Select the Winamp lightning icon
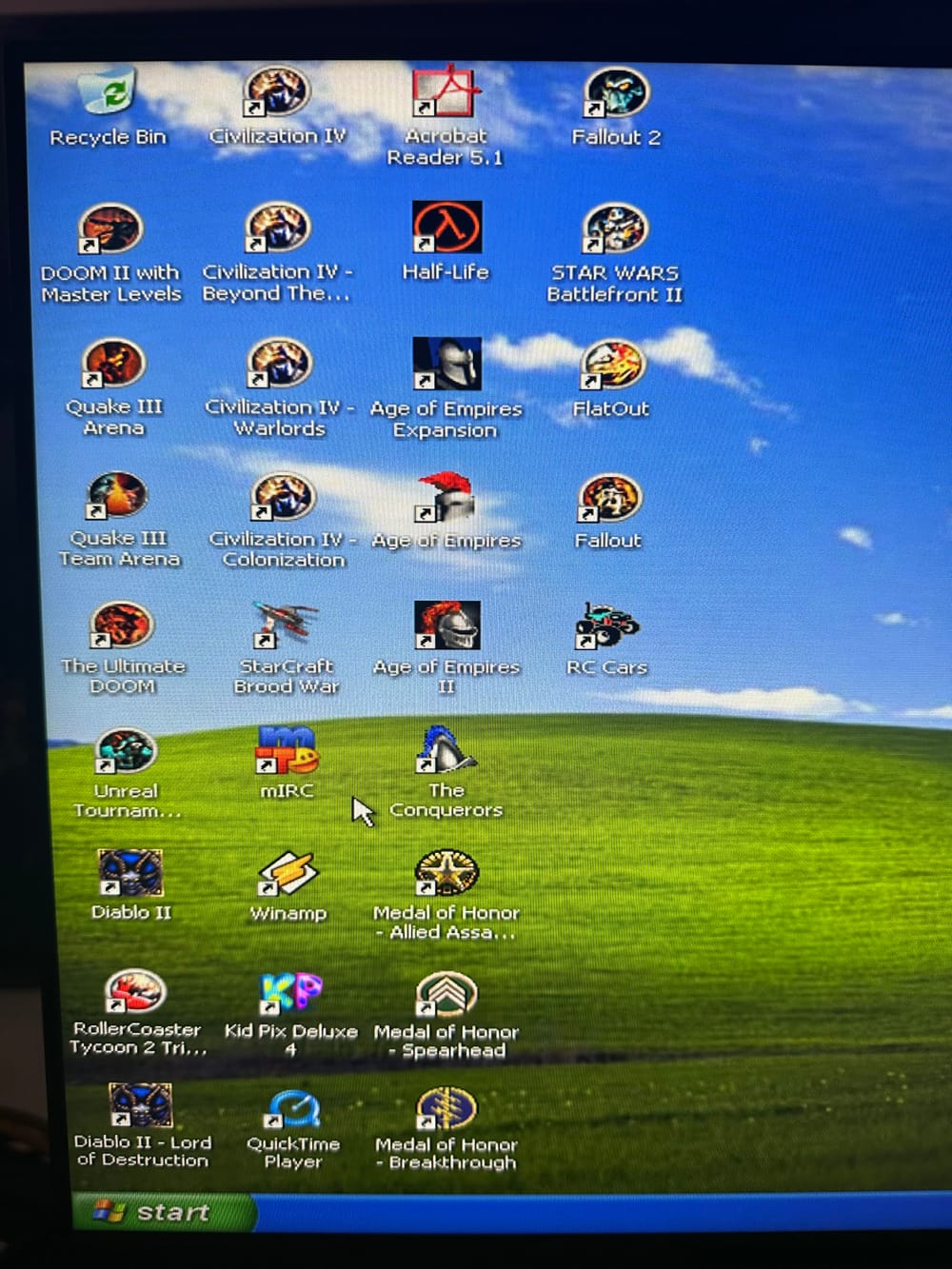Screen dimensions: 952x1269 (288, 874)
